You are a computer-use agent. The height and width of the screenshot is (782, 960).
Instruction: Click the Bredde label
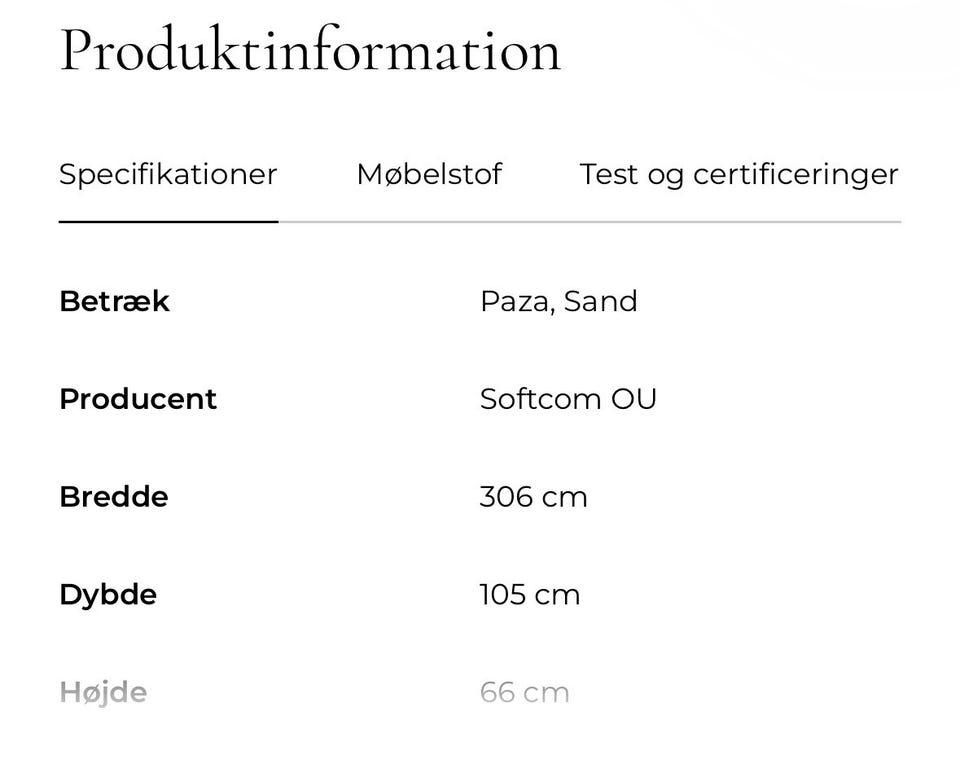tap(113, 497)
